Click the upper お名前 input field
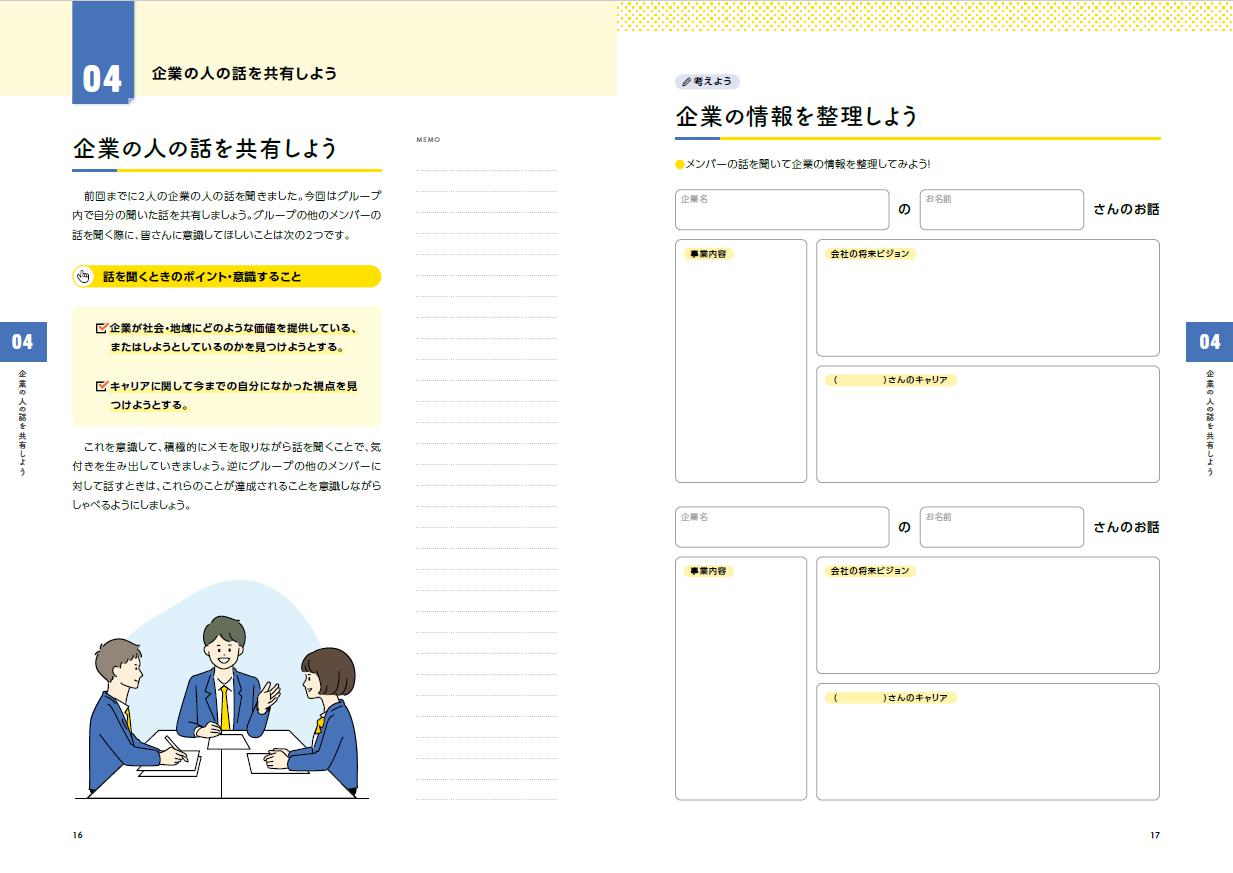The height and width of the screenshot is (873, 1233). 1002,210
